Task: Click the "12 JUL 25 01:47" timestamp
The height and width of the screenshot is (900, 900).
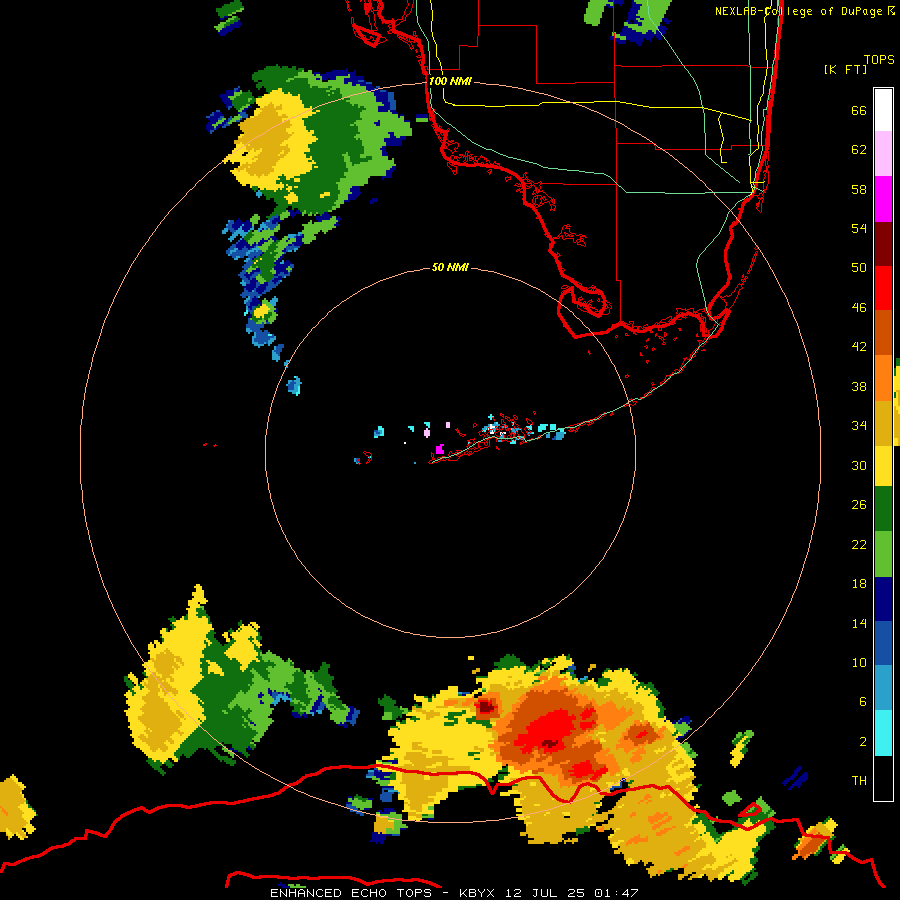Action: (x=572, y=893)
